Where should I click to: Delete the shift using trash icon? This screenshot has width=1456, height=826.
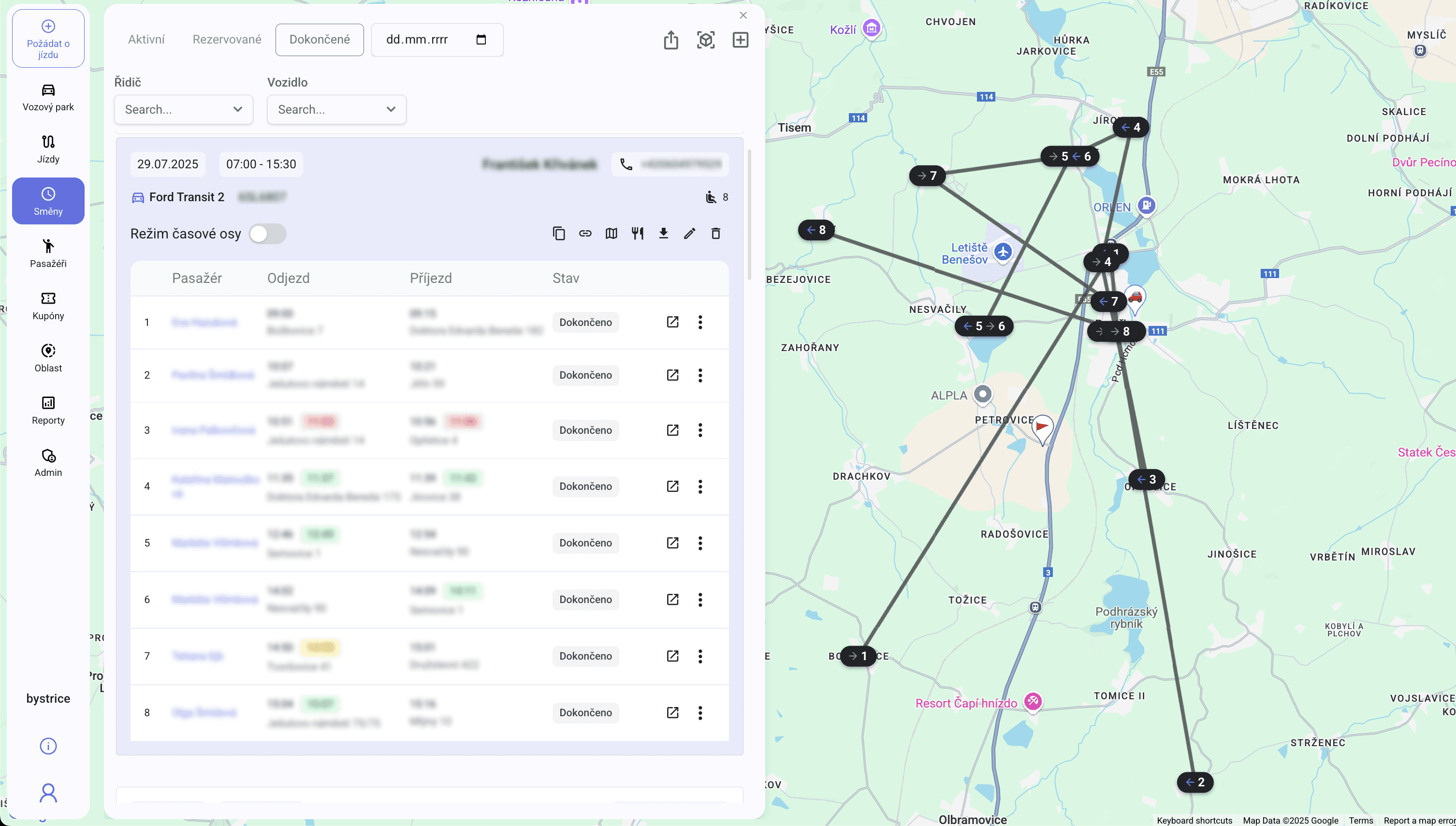[x=715, y=234]
